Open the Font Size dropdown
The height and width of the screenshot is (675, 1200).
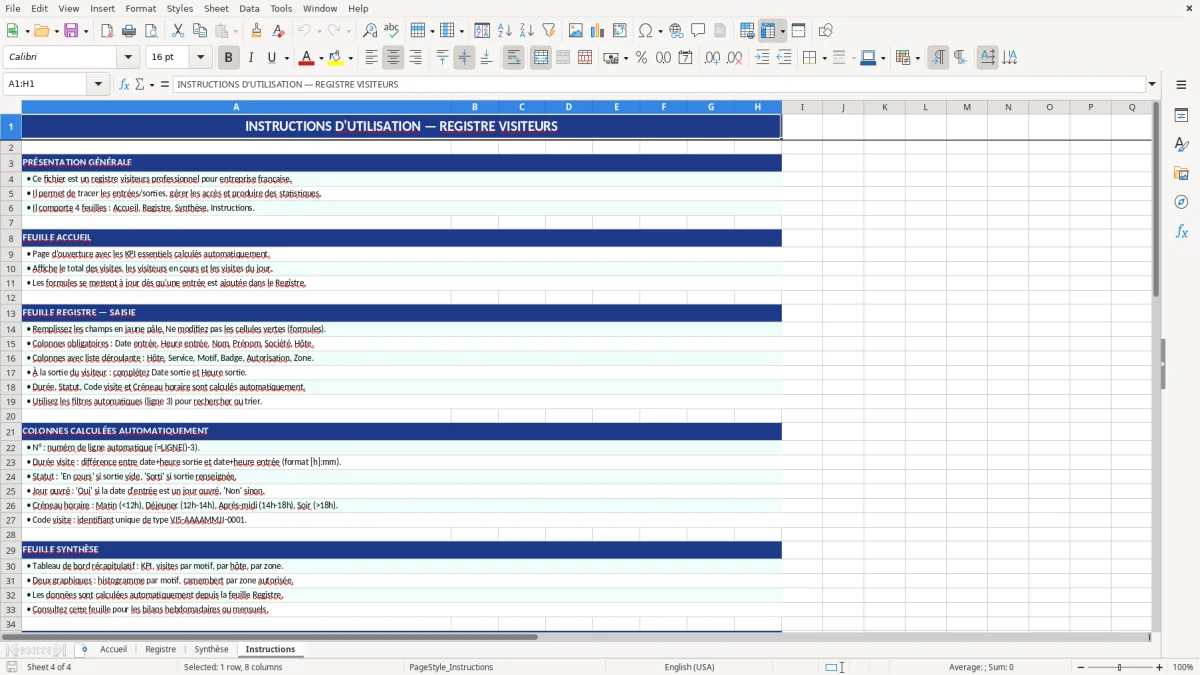(201, 58)
